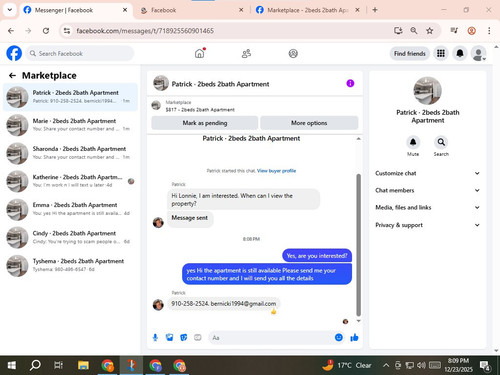Screen dimensions: 500x375
Task: Open View buyer profile link
Action: (276, 171)
